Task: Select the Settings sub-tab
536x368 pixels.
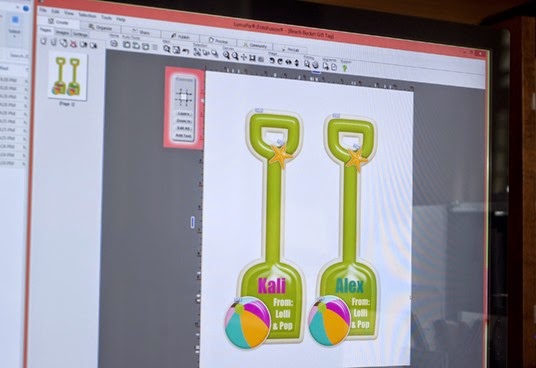Action: tap(80, 35)
